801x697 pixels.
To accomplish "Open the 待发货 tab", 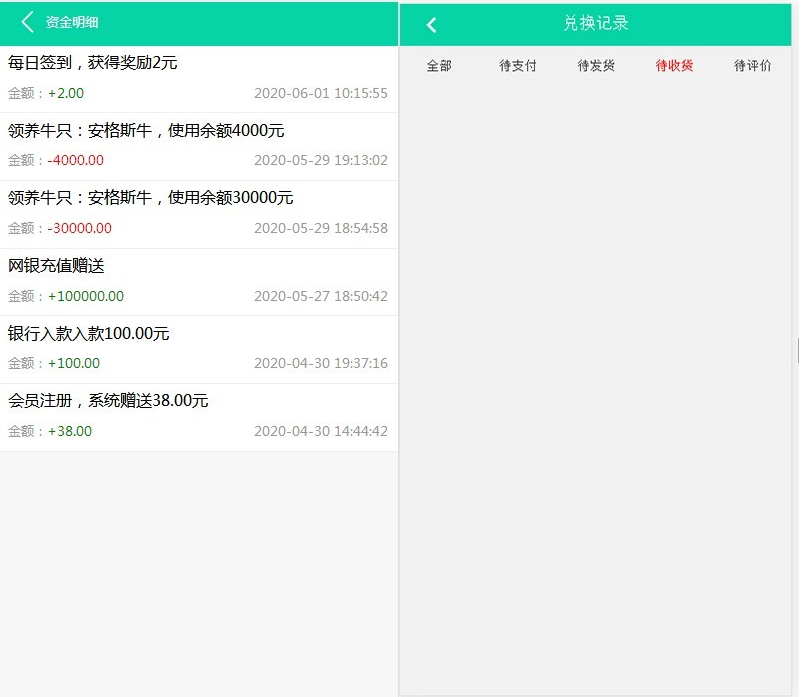I will (x=596, y=66).
